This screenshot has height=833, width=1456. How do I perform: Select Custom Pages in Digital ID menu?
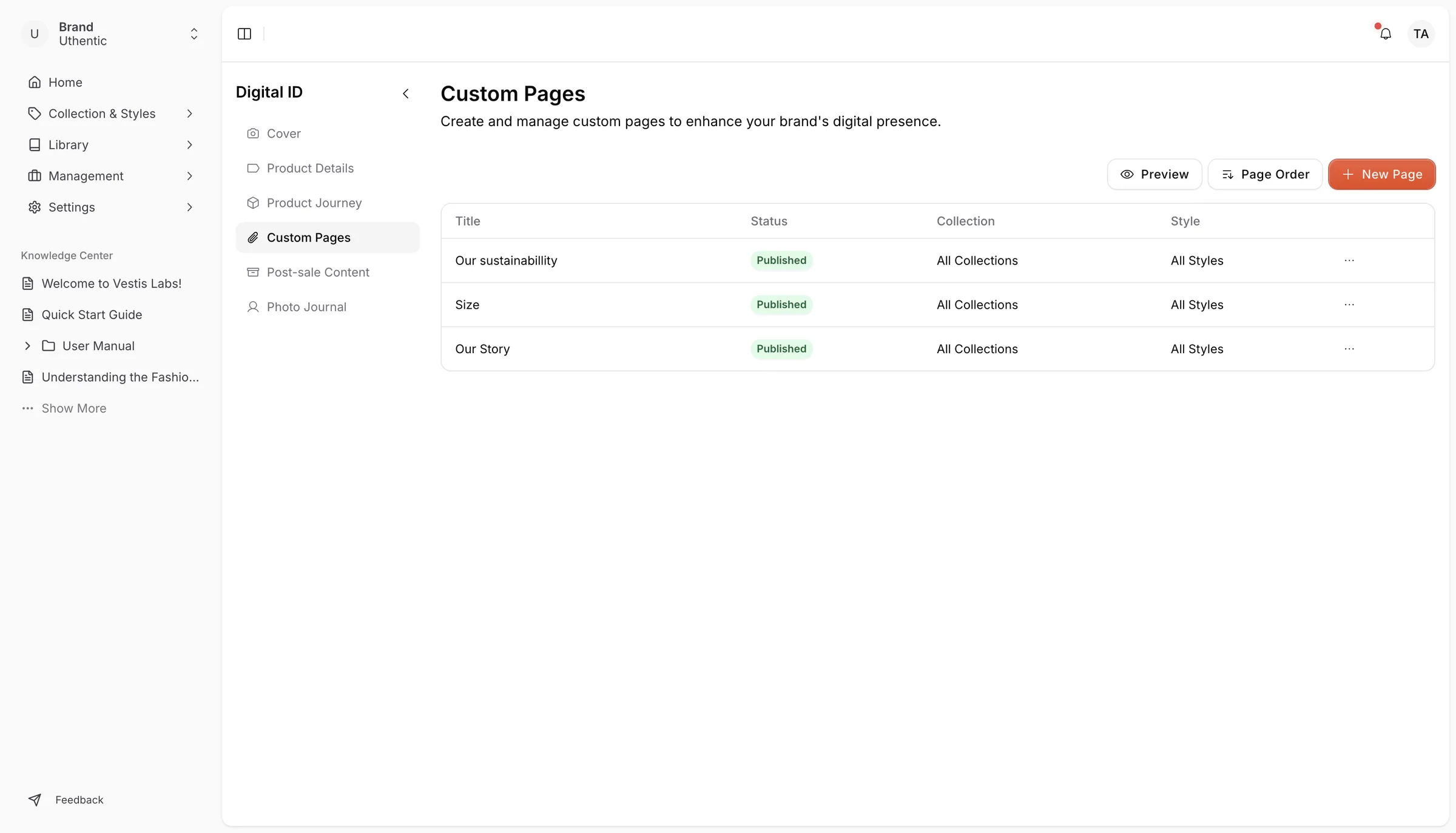[x=328, y=237]
